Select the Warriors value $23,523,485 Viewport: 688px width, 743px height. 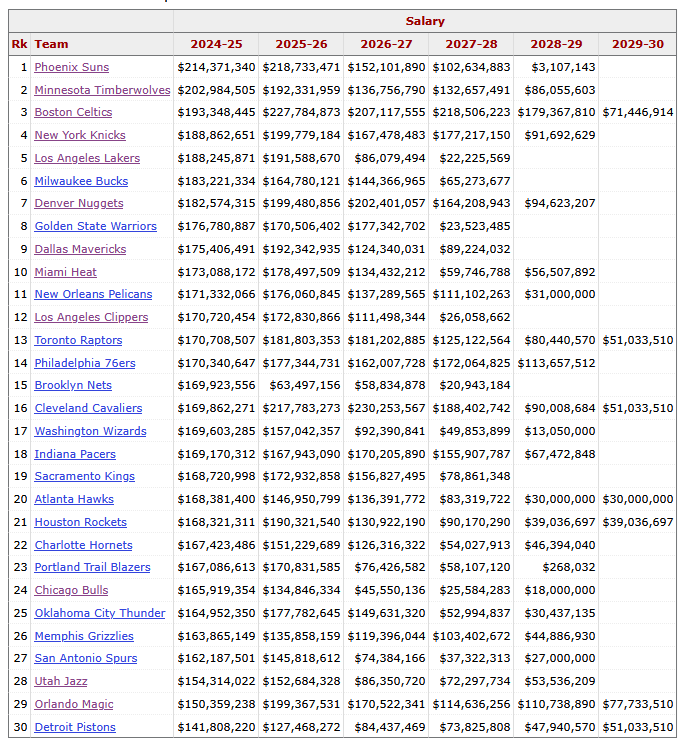pos(475,226)
